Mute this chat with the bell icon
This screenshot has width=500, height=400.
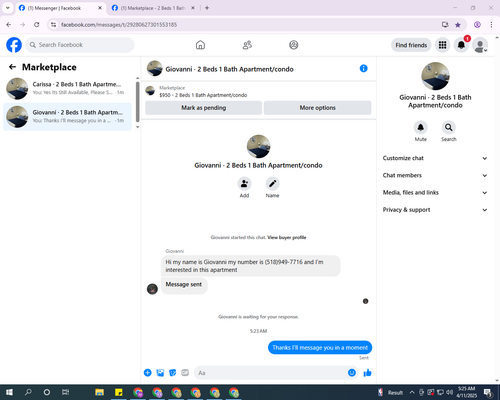[x=421, y=127]
